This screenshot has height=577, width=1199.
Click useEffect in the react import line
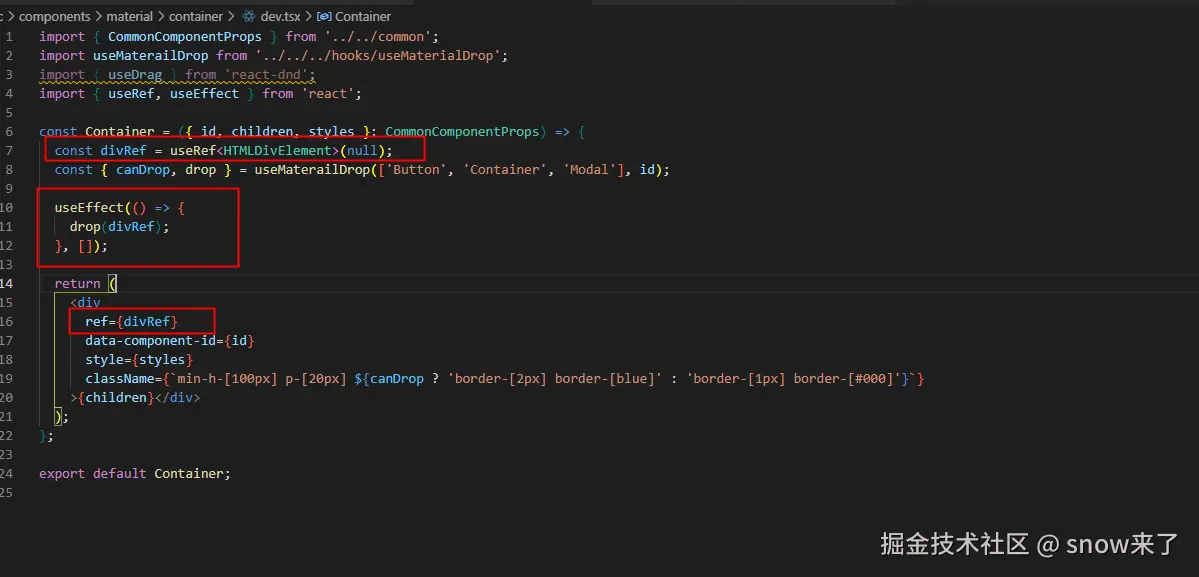(x=204, y=93)
